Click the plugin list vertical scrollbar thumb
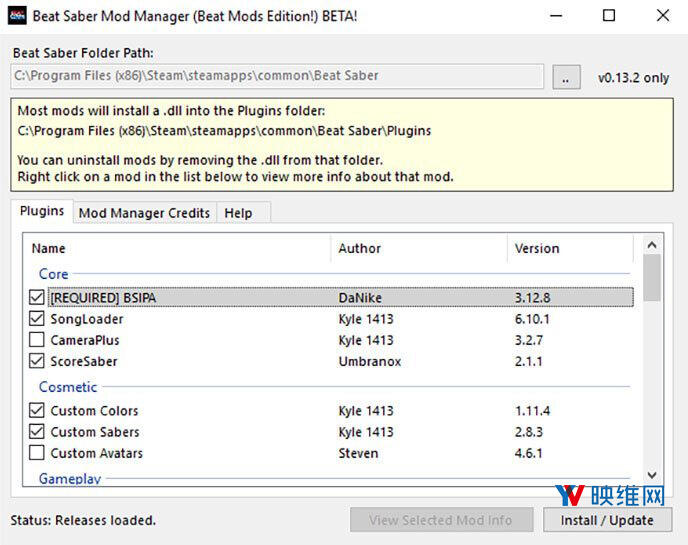 point(652,278)
